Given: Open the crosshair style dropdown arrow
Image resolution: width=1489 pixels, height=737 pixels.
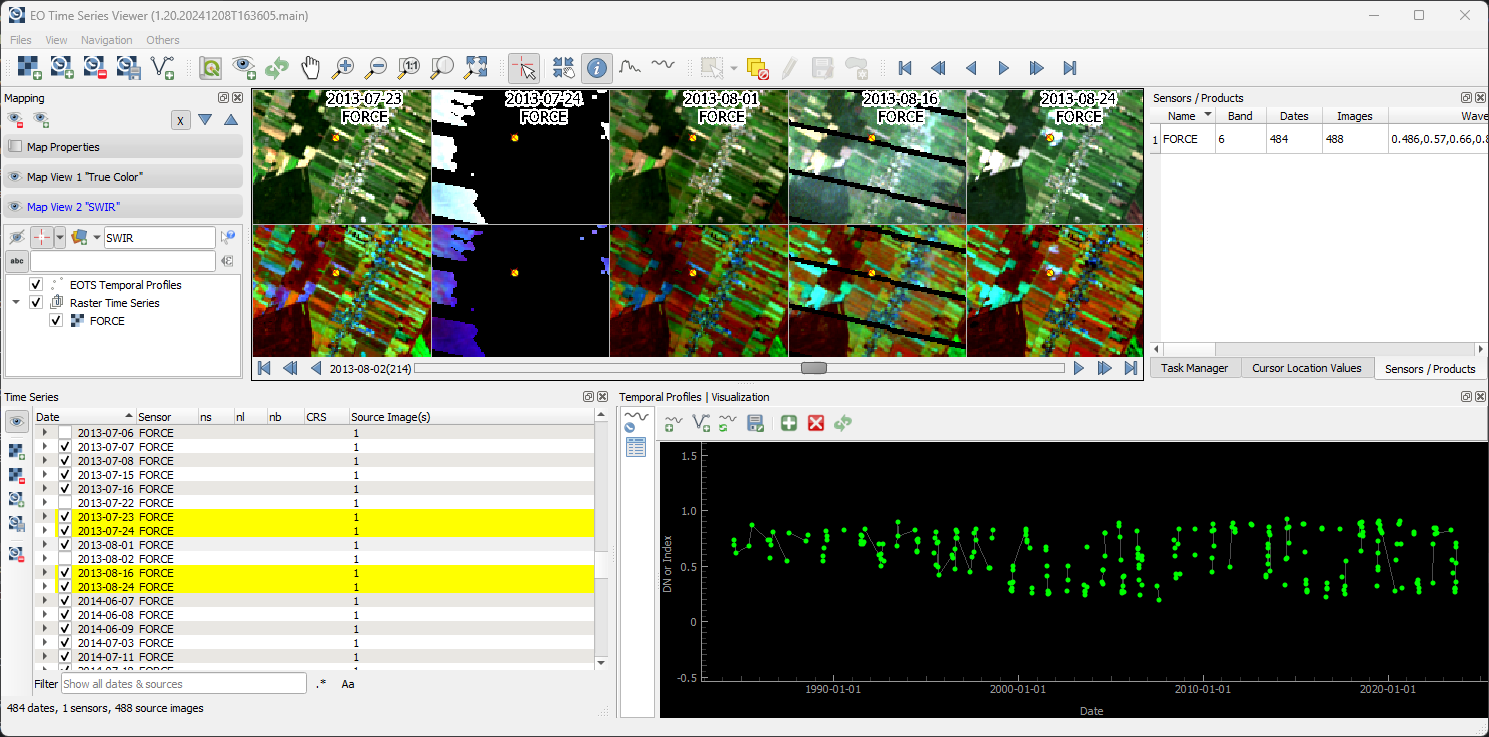Looking at the screenshot, I should click(60, 238).
